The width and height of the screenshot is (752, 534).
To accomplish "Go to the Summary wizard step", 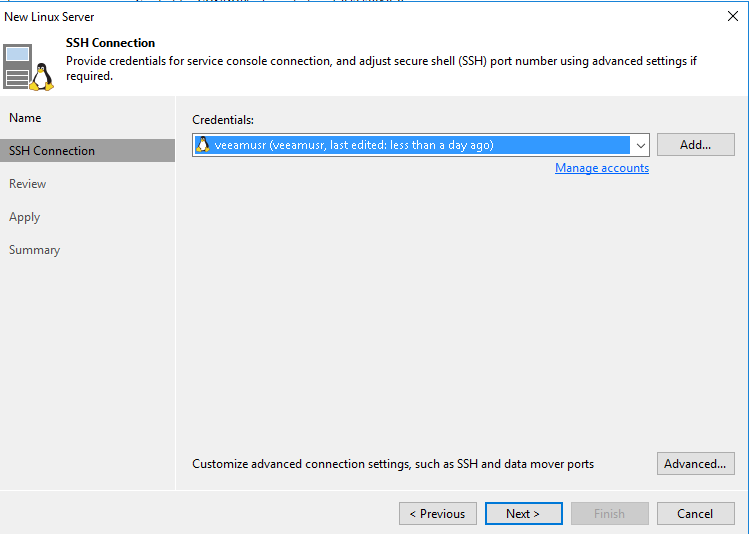I will (34, 250).
